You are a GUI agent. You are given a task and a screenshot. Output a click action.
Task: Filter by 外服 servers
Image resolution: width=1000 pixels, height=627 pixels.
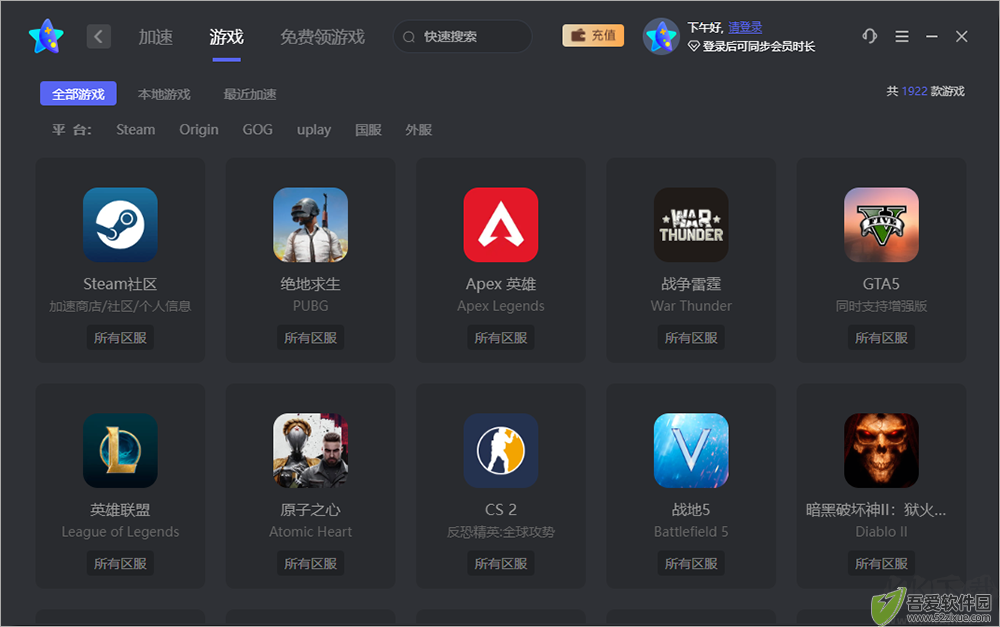pyautogui.click(x=418, y=130)
